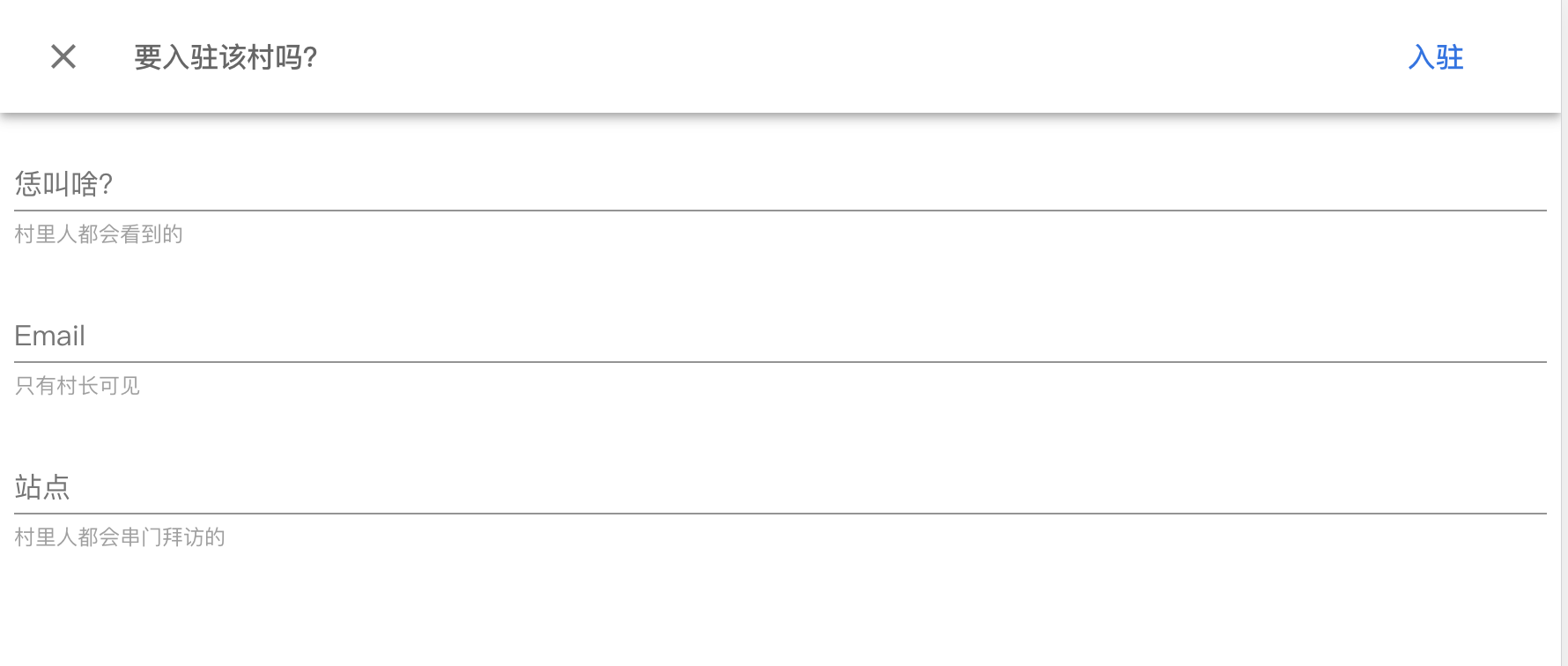Close the 要入驻该村吗? dialog with X
1568x666 pixels.
tap(63, 57)
